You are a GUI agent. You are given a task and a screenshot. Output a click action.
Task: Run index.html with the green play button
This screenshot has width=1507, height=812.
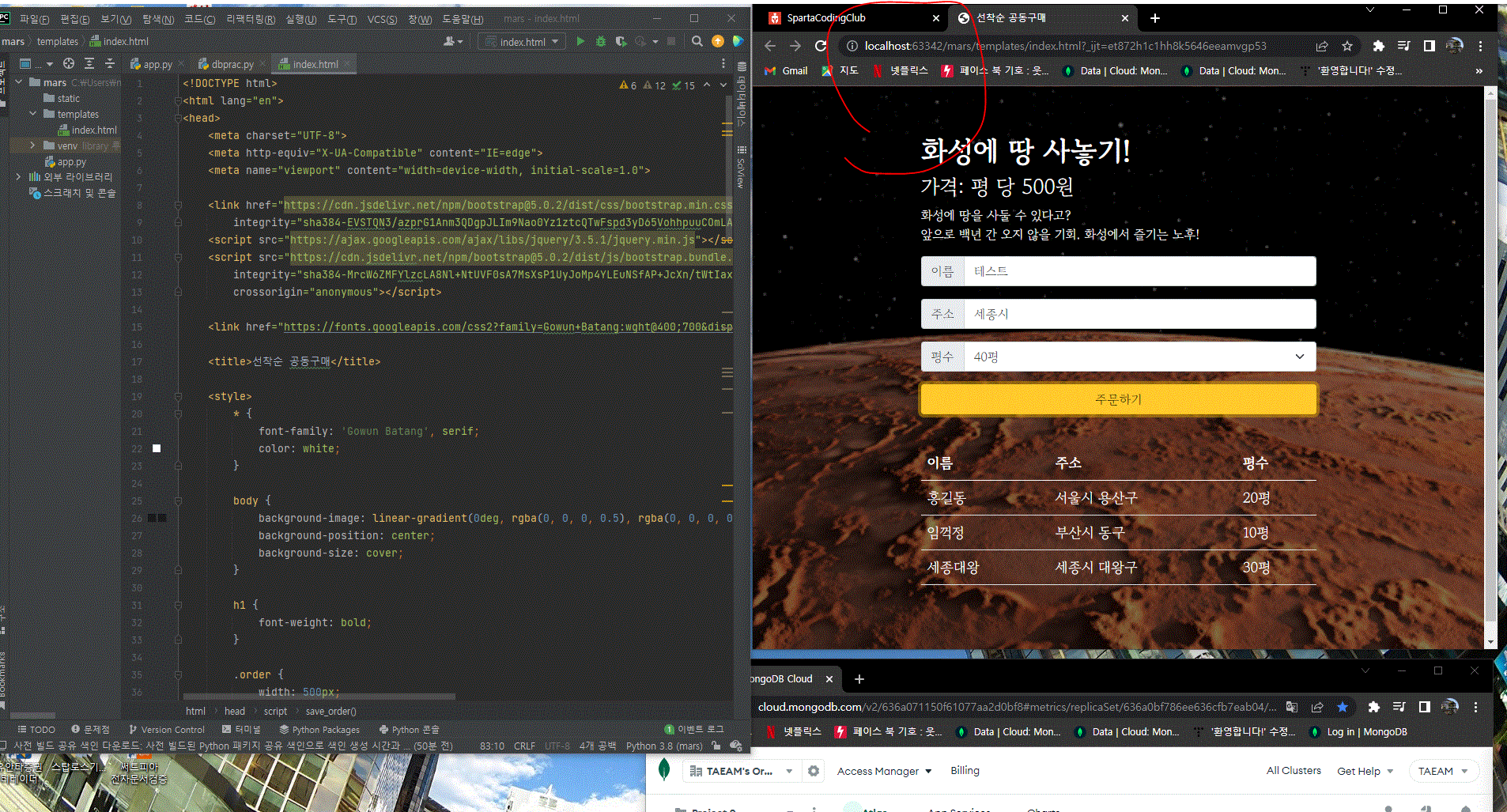coord(580,41)
